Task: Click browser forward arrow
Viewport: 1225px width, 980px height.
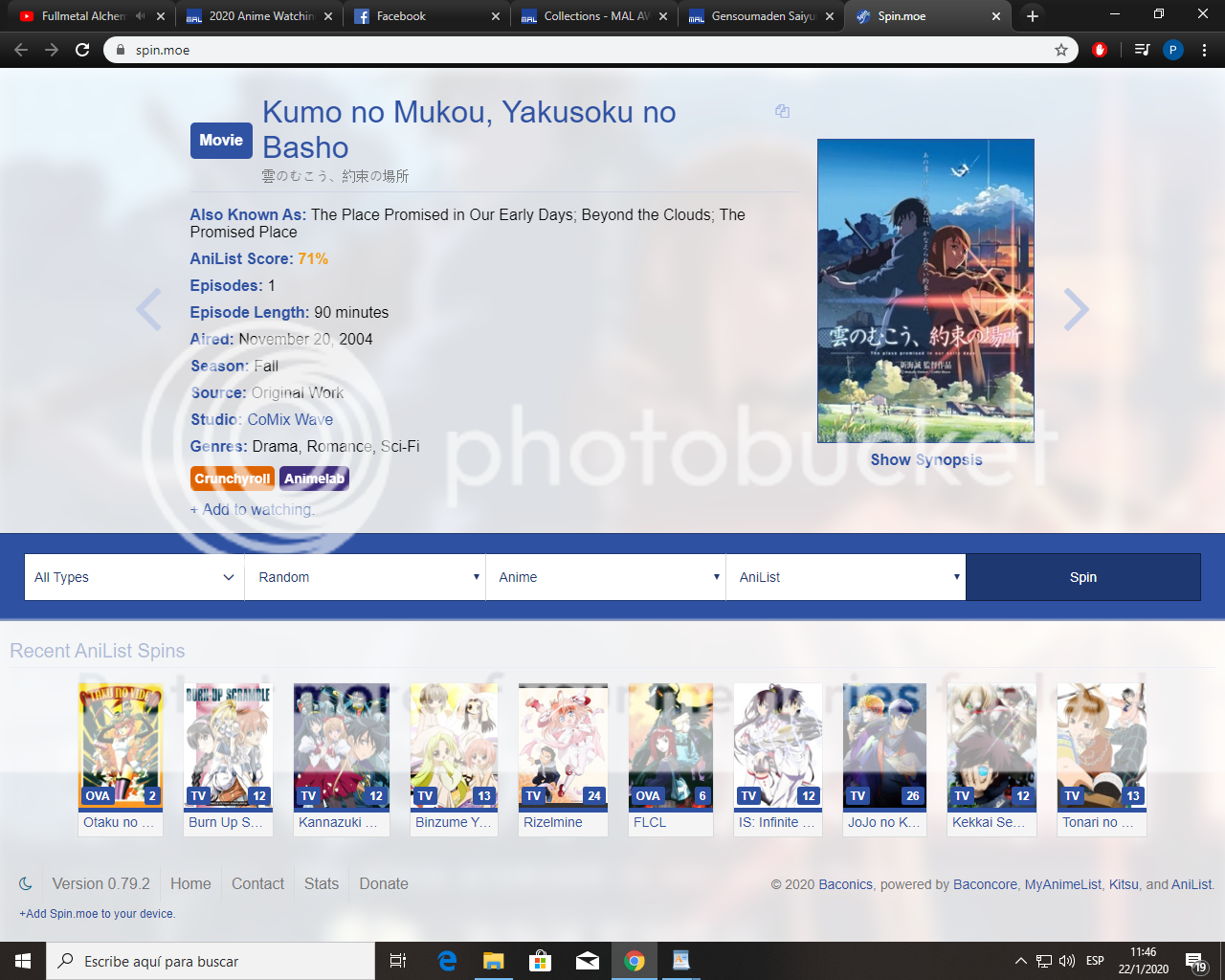Action: pyautogui.click(x=52, y=50)
